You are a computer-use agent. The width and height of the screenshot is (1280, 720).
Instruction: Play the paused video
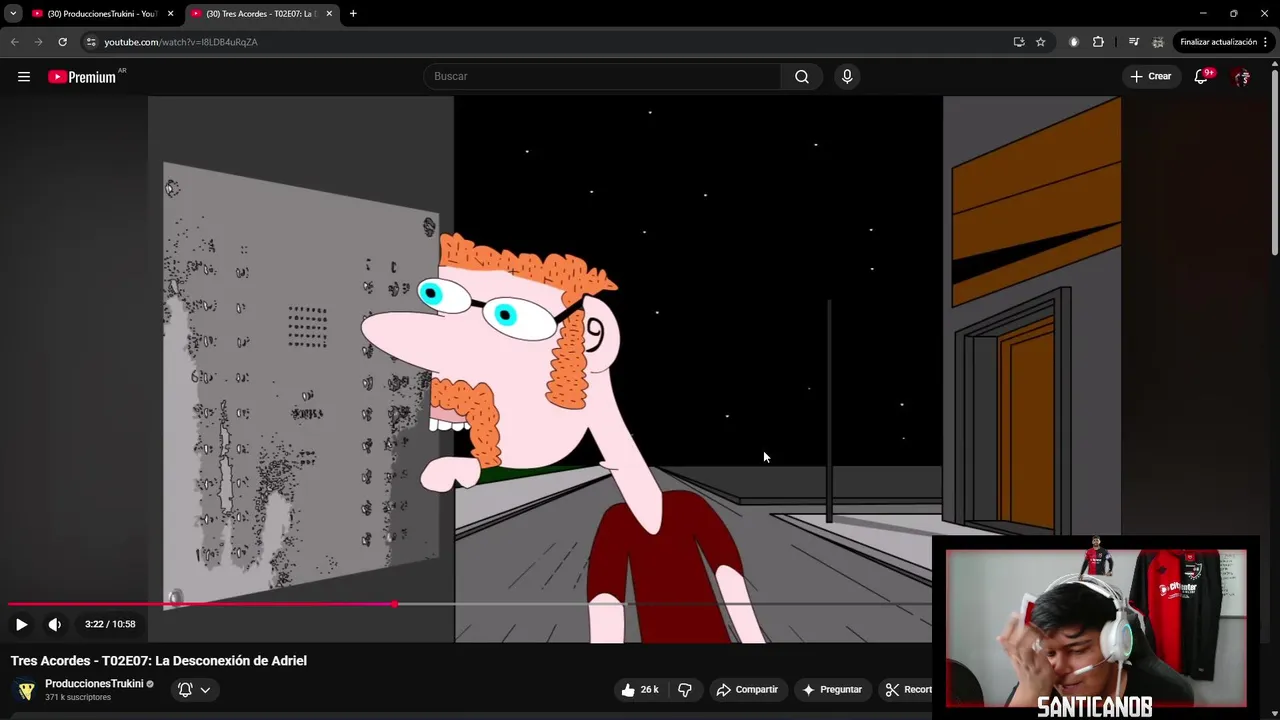21,624
